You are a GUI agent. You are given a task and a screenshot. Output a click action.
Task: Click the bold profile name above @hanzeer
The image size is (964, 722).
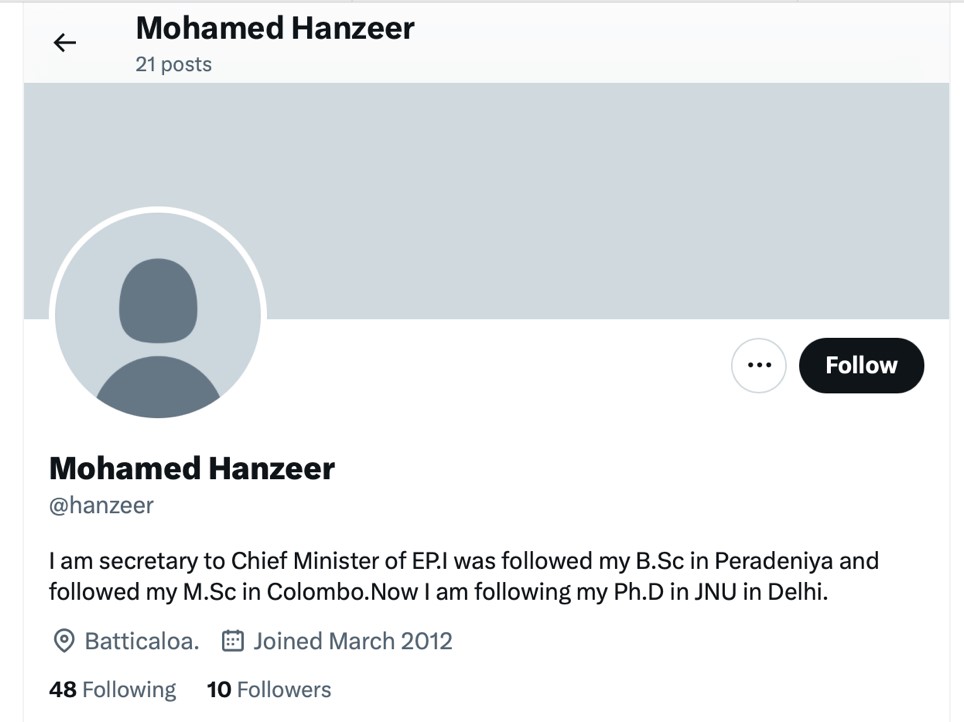point(192,468)
